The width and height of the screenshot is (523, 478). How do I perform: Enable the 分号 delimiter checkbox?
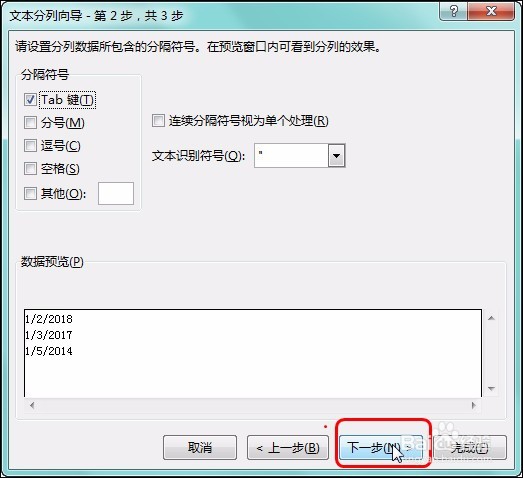(x=30, y=122)
